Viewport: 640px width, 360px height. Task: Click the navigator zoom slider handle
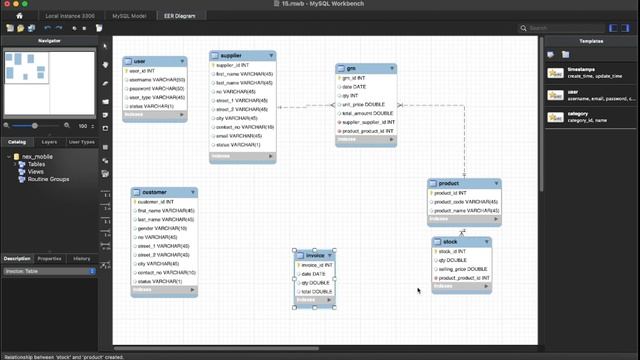[35, 126]
